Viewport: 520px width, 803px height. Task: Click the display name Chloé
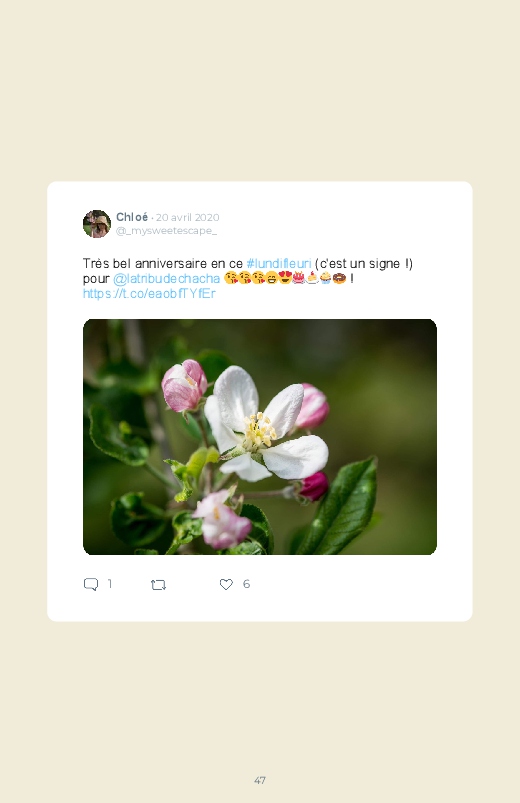click(x=132, y=217)
